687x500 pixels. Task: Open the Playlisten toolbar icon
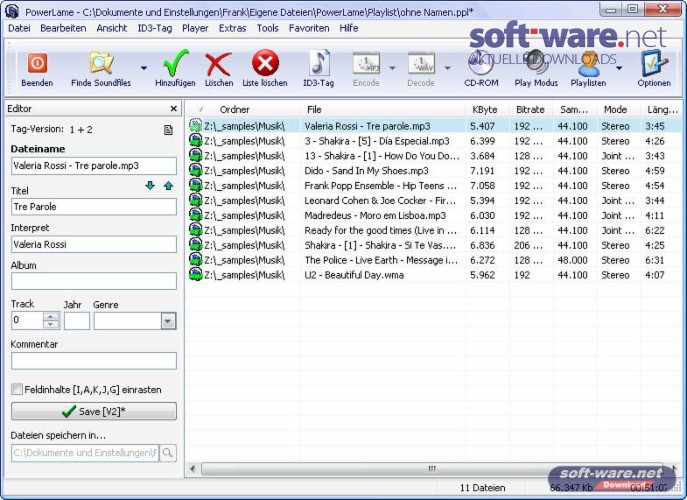[588, 64]
